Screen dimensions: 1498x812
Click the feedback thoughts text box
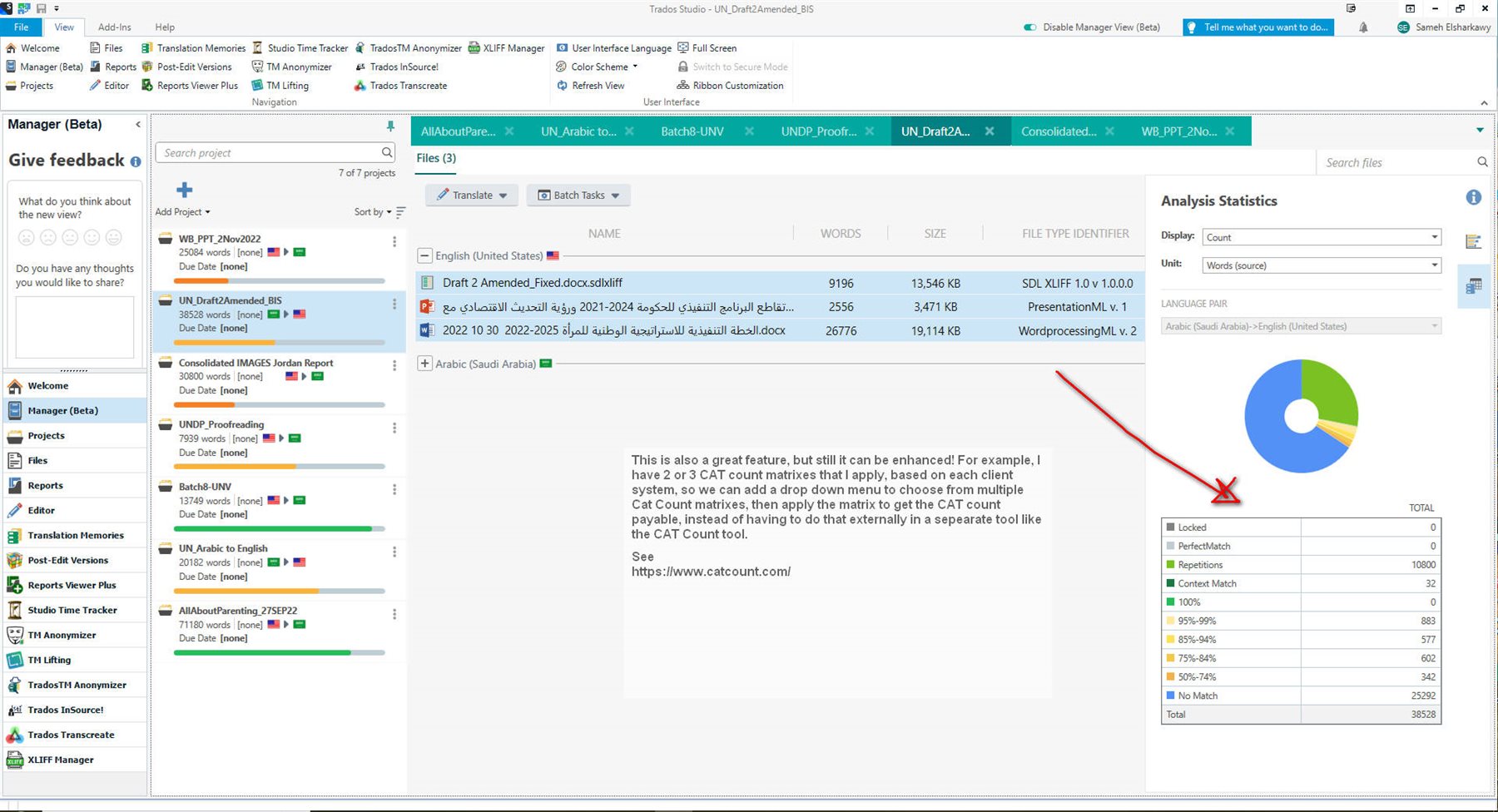tap(75, 328)
